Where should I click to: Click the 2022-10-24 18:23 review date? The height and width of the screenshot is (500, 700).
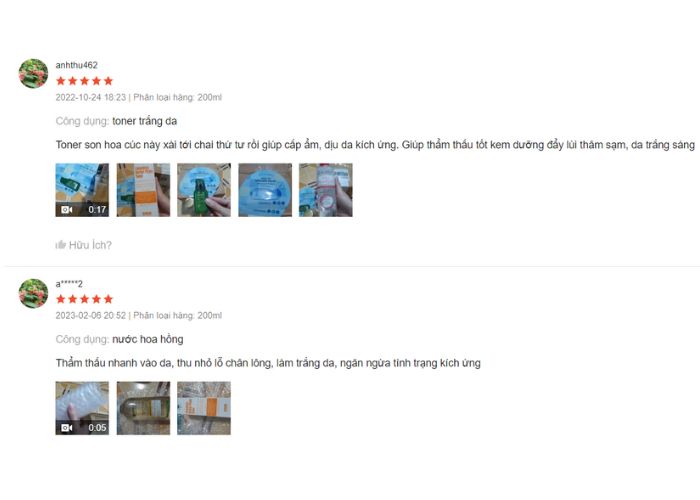[91, 97]
